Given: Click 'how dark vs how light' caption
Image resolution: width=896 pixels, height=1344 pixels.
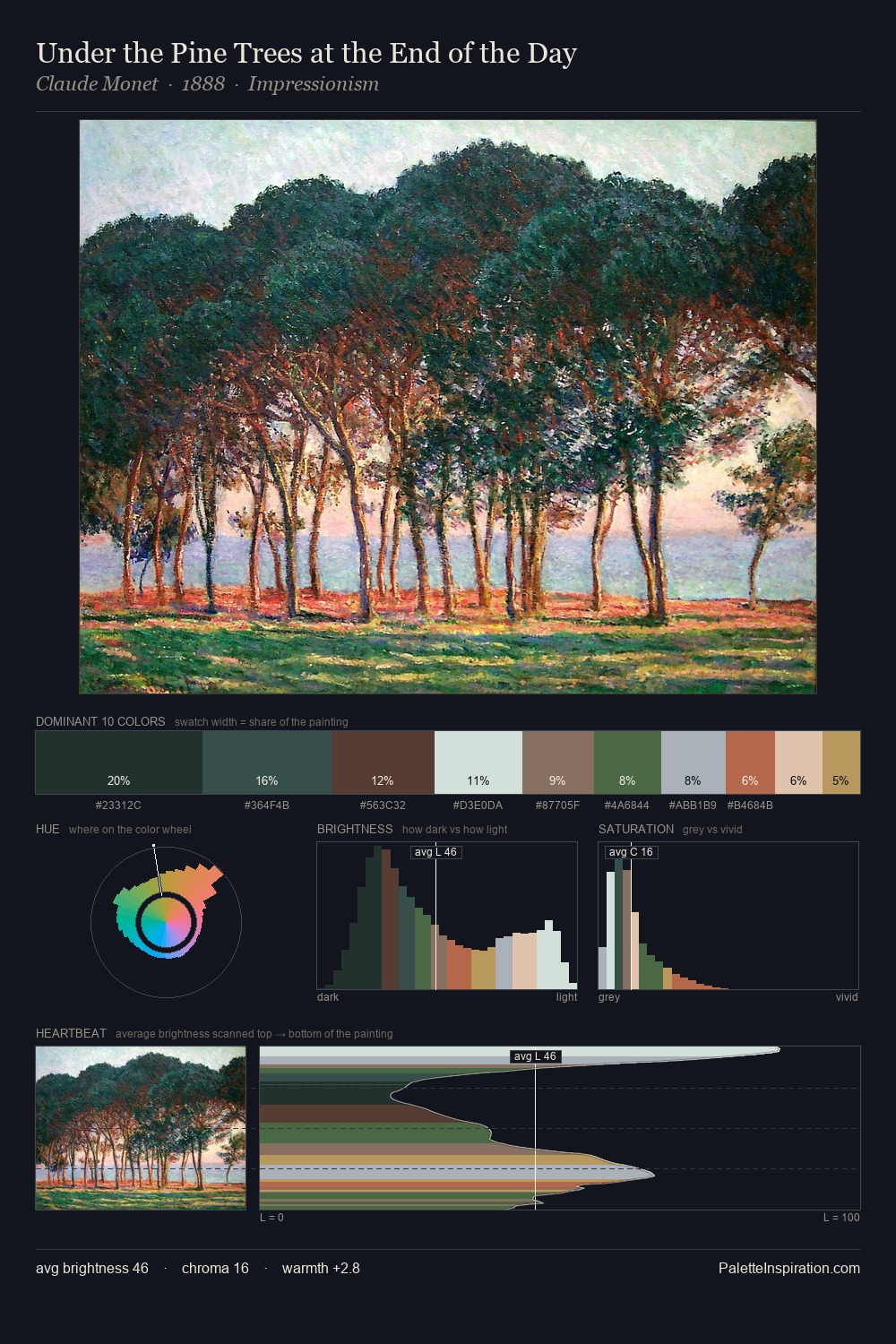Looking at the screenshot, I should tap(455, 830).
